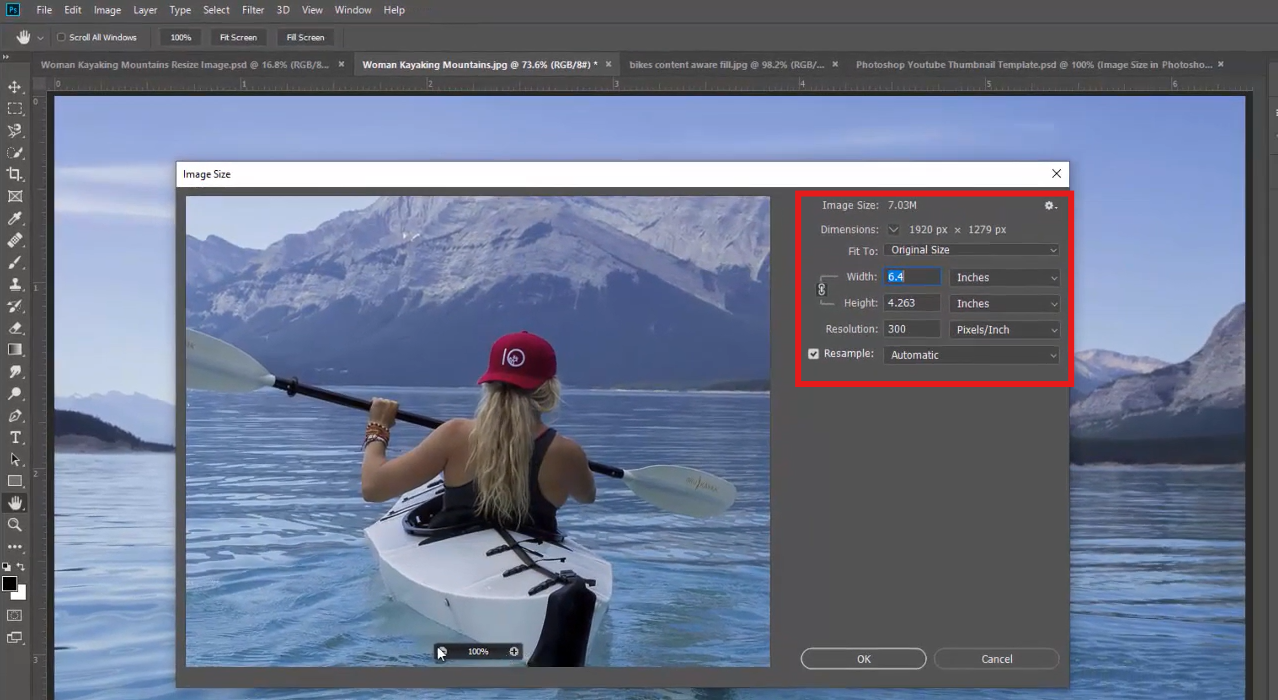Select the Quick Selection tool
The image size is (1278, 700).
click(x=15, y=153)
